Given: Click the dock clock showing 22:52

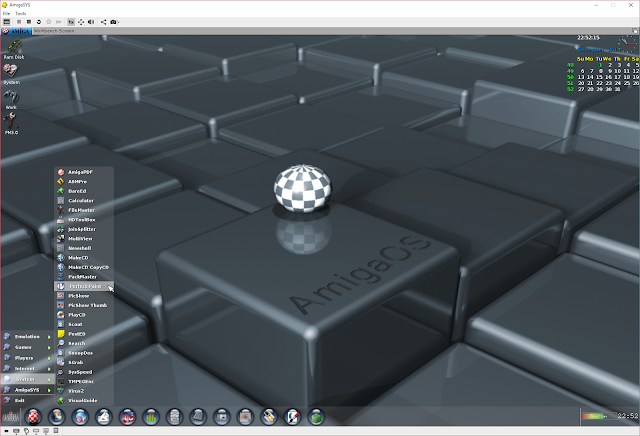Looking at the screenshot, I should point(628,416).
